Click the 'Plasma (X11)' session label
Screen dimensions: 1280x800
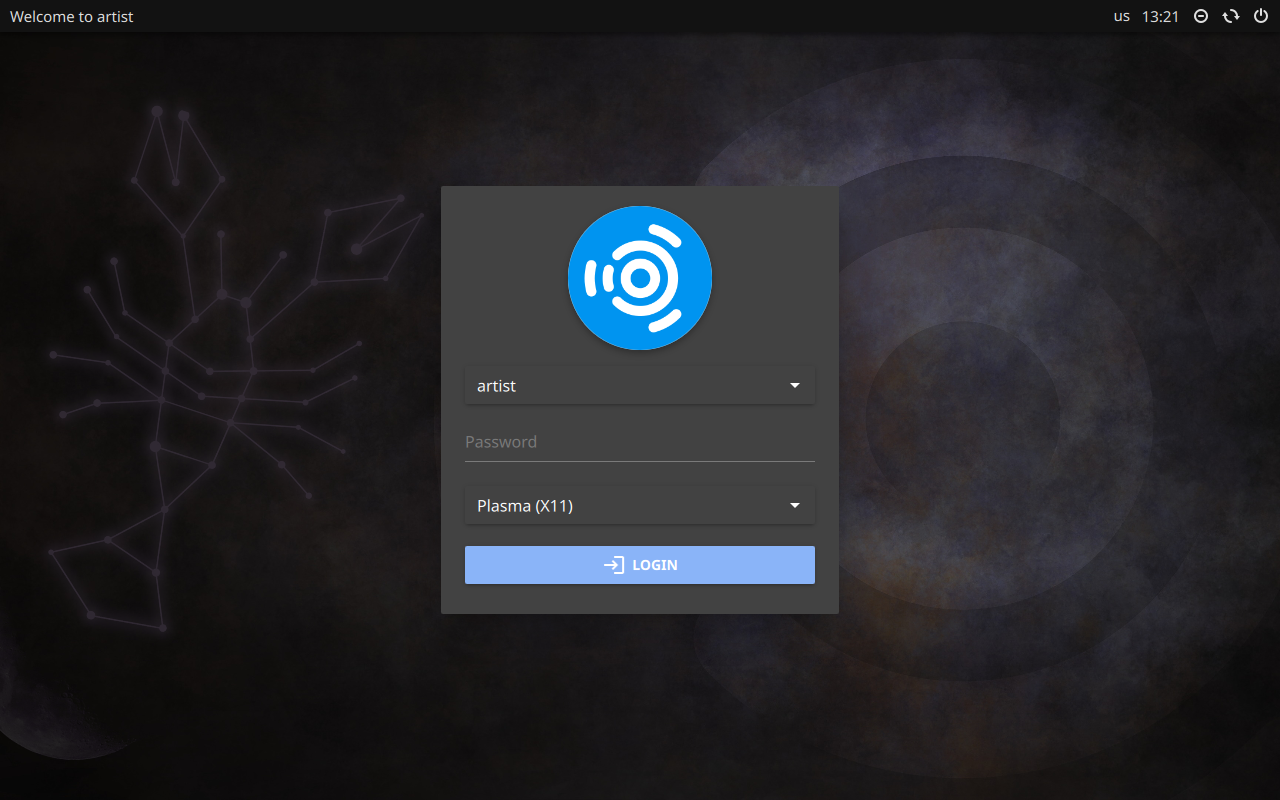(x=525, y=506)
